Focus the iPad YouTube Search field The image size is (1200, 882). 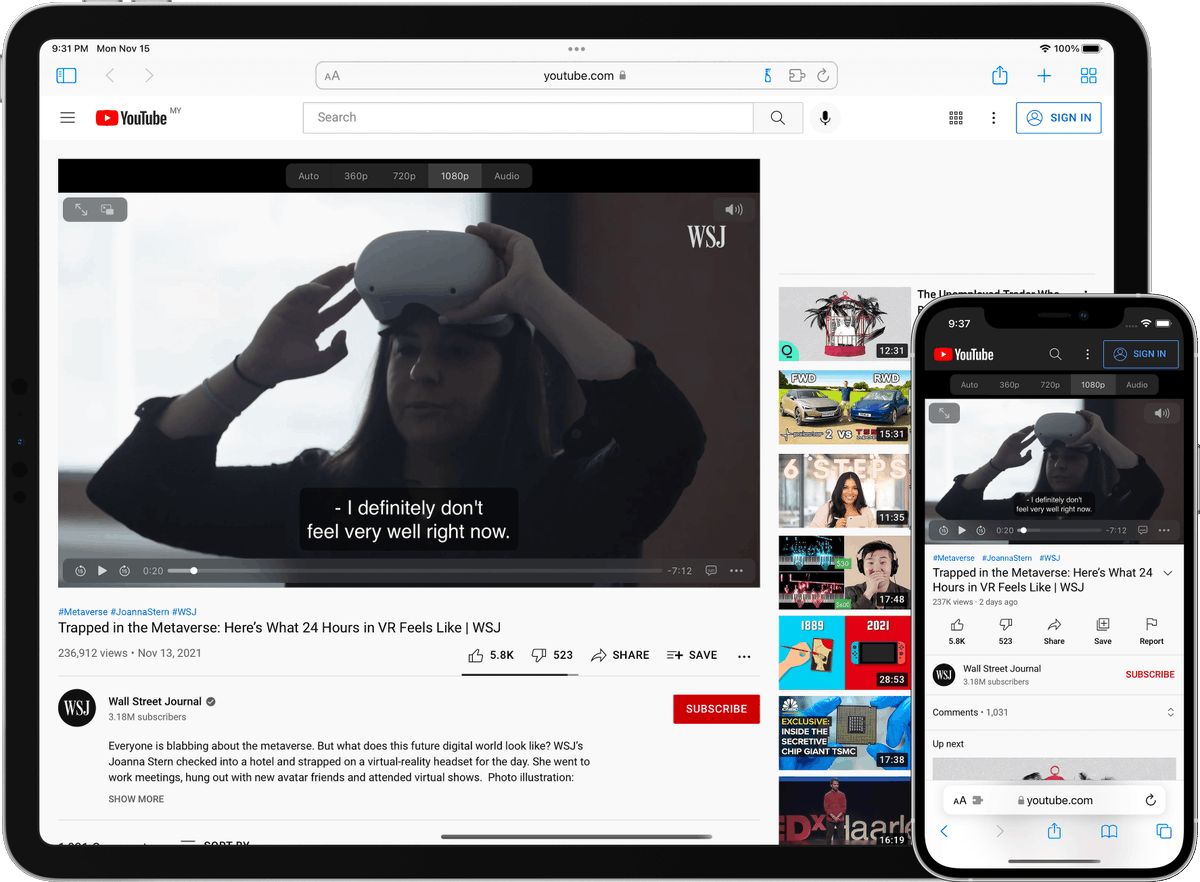528,117
